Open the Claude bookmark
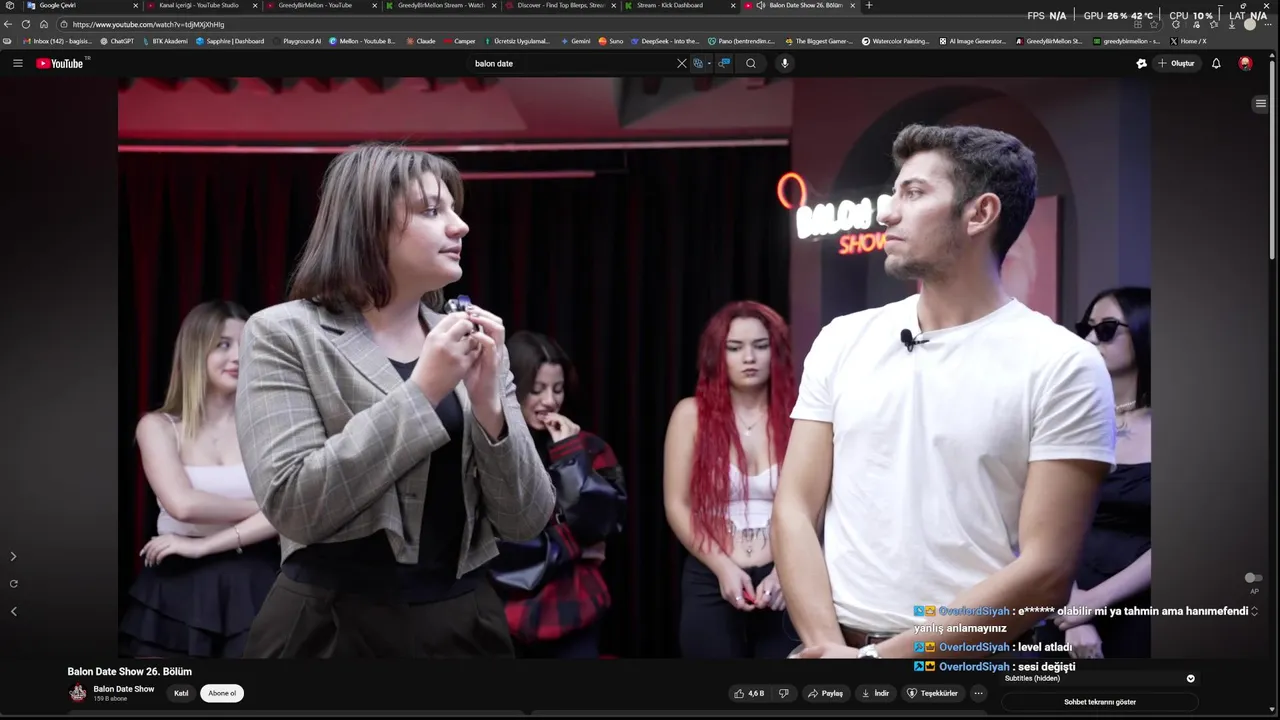 point(421,41)
